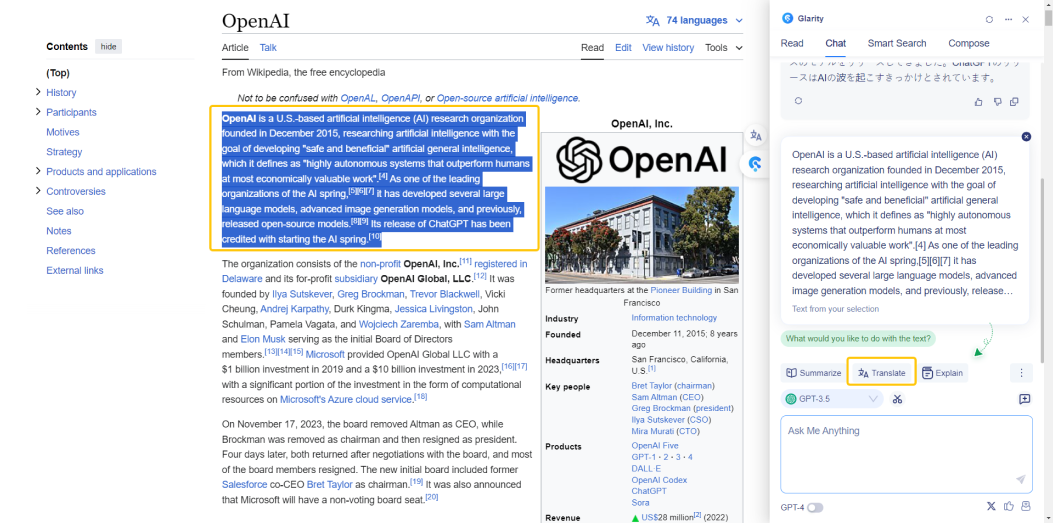
Task: Open the three-dot menu in Glarity header
Action: click(1008, 19)
